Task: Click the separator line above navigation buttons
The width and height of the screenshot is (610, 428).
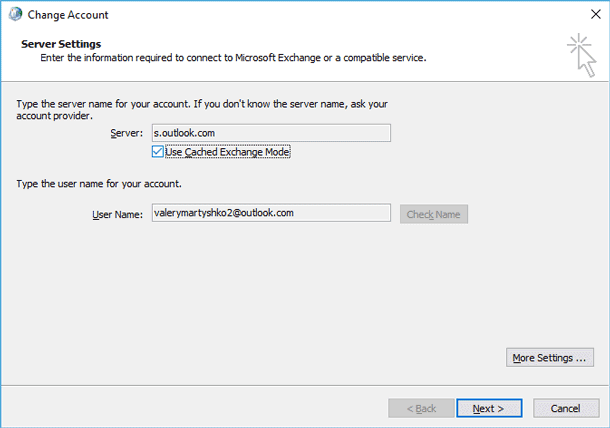Action: [x=305, y=386]
